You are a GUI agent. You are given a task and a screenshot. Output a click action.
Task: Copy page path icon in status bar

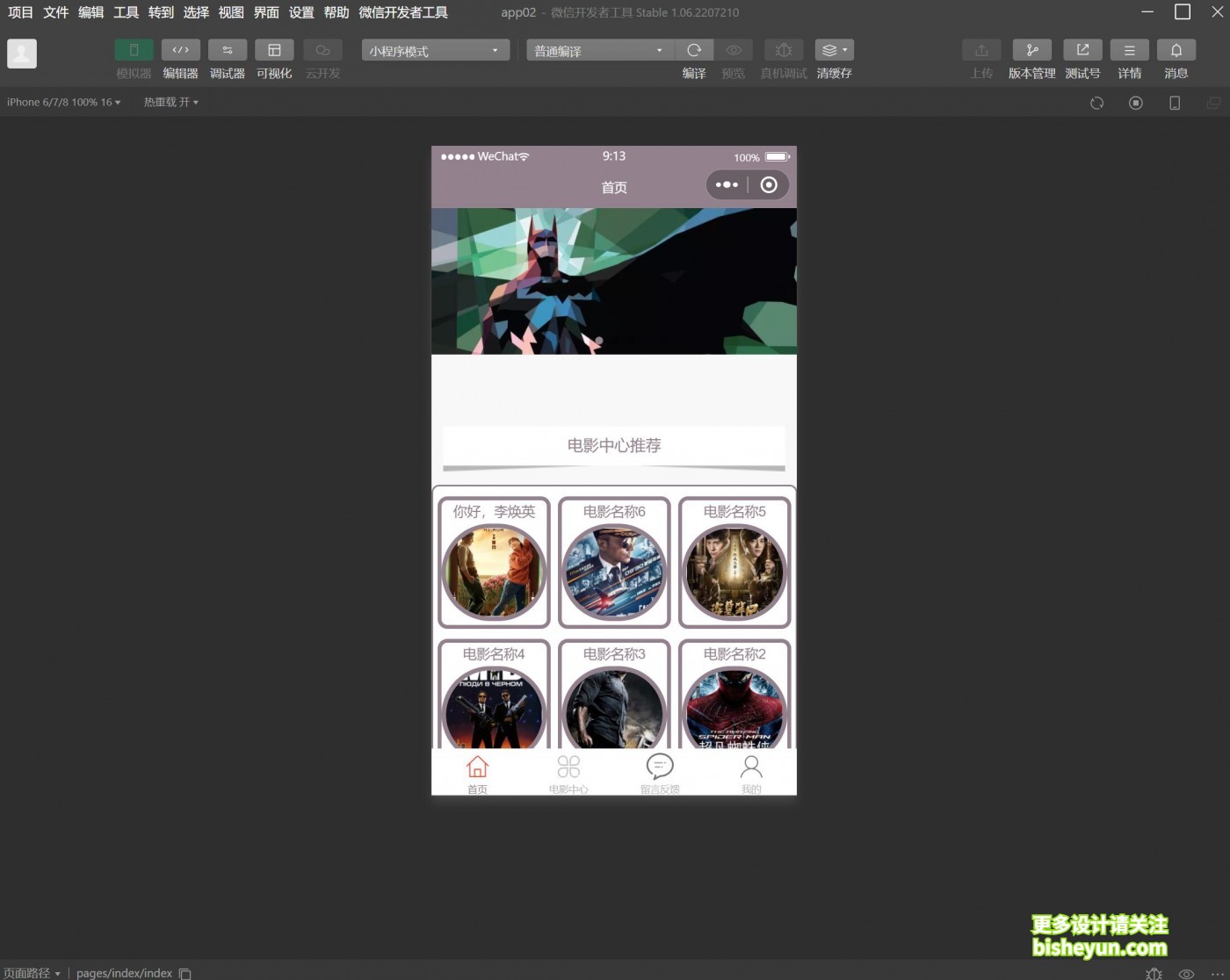tap(185, 974)
